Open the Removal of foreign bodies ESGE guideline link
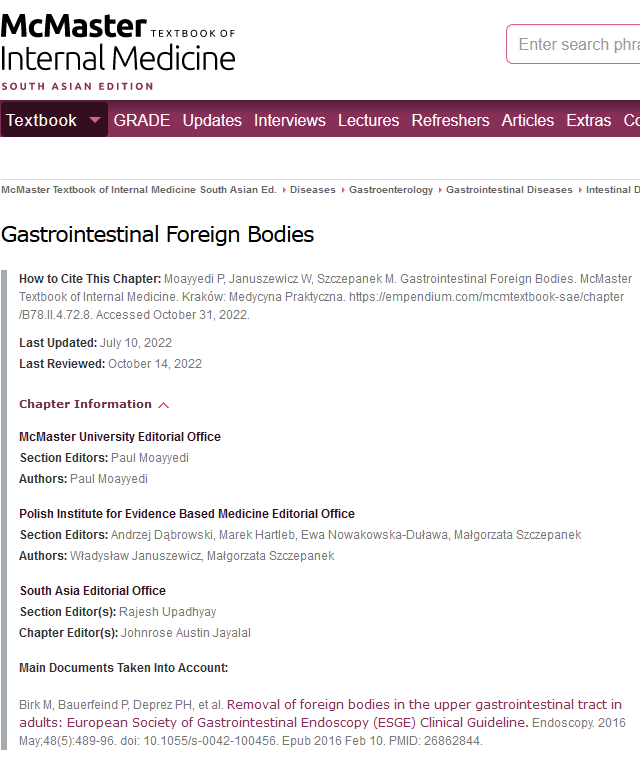 320,713
